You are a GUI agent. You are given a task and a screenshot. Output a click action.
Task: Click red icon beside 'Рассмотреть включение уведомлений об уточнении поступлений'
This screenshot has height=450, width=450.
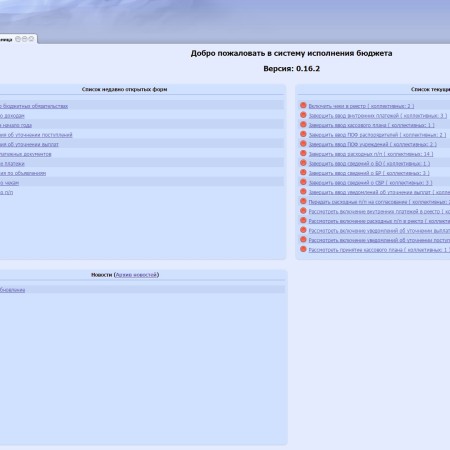pyautogui.click(x=303, y=240)
